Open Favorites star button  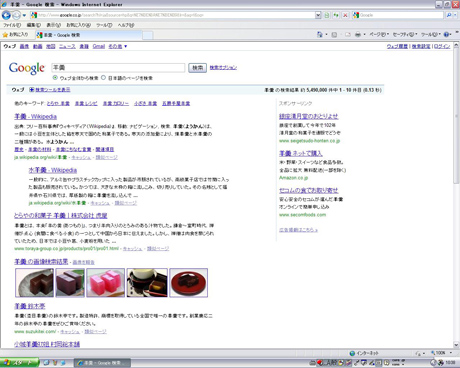coord(15,35)
